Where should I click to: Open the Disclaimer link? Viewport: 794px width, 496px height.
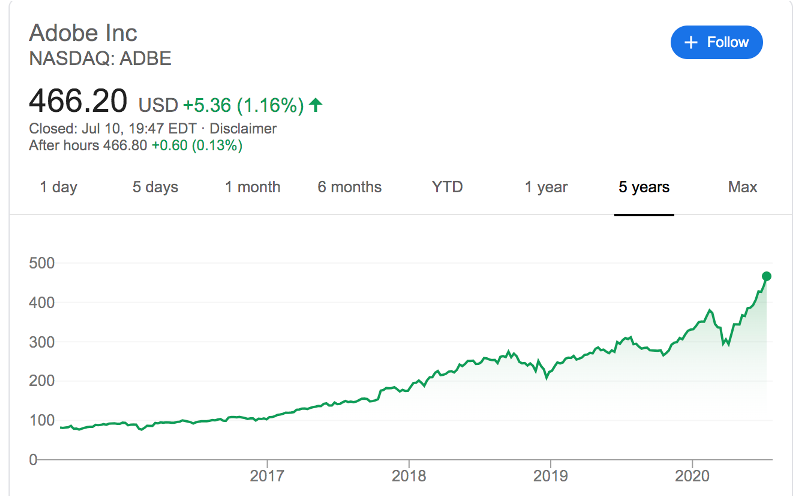(x=243, y=129)
